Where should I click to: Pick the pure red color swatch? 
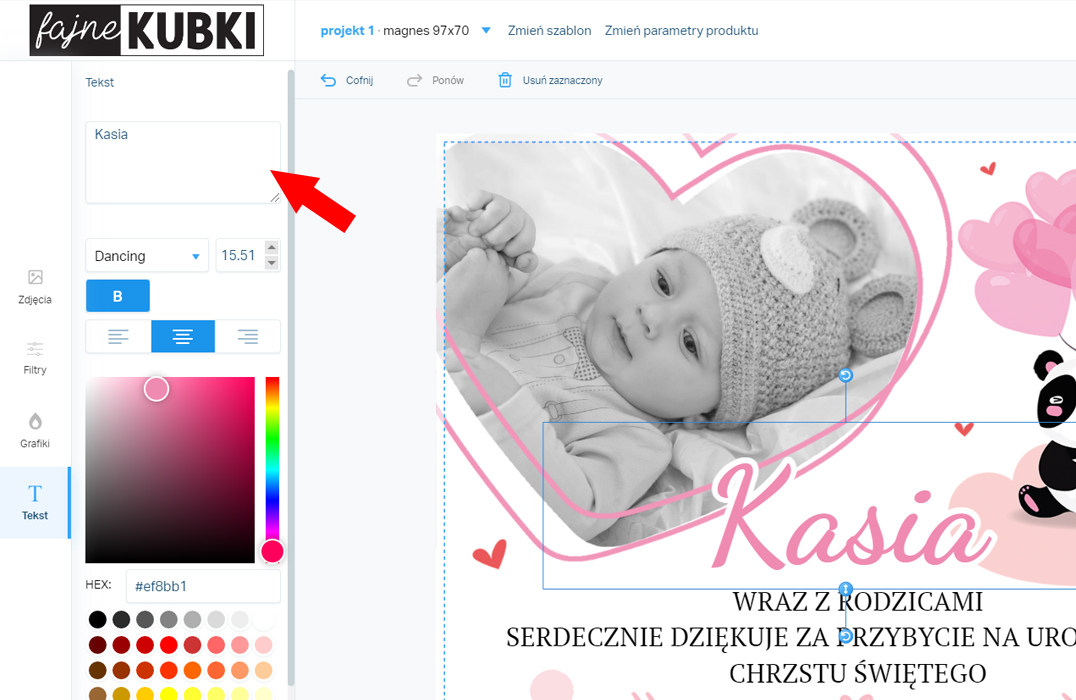[x=168, y=644]
